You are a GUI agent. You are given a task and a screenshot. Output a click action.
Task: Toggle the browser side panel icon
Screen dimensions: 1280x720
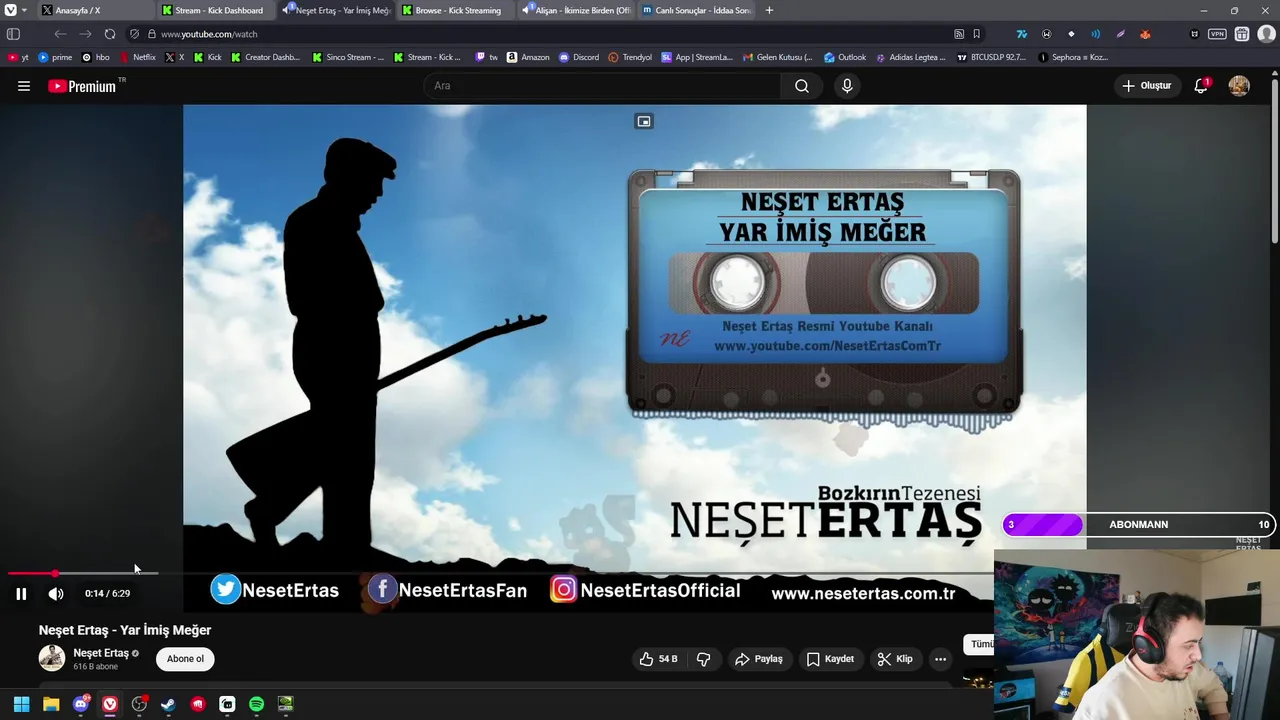(13, 34)
